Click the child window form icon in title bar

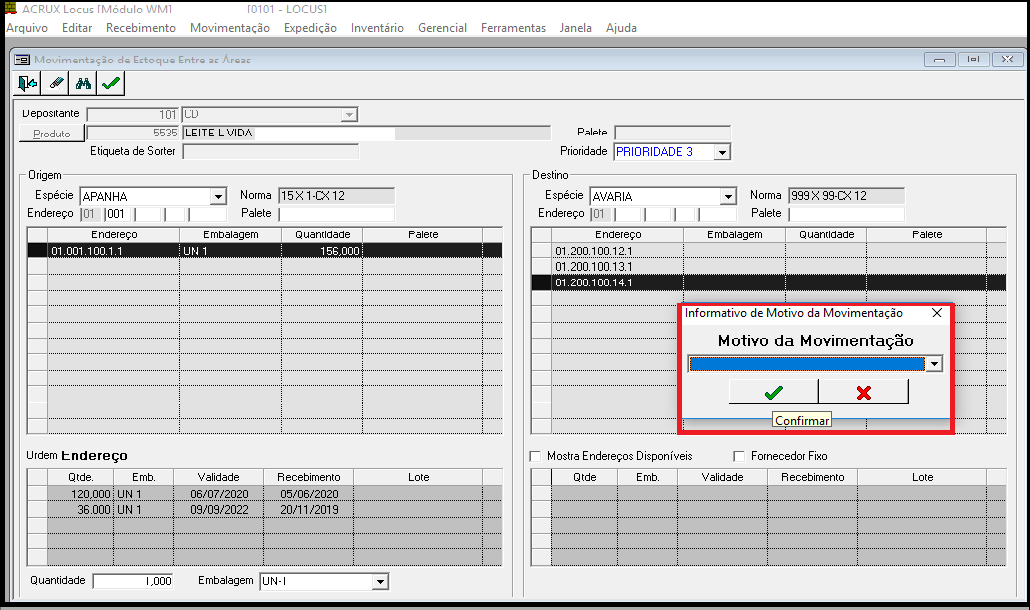pos(22,60)
